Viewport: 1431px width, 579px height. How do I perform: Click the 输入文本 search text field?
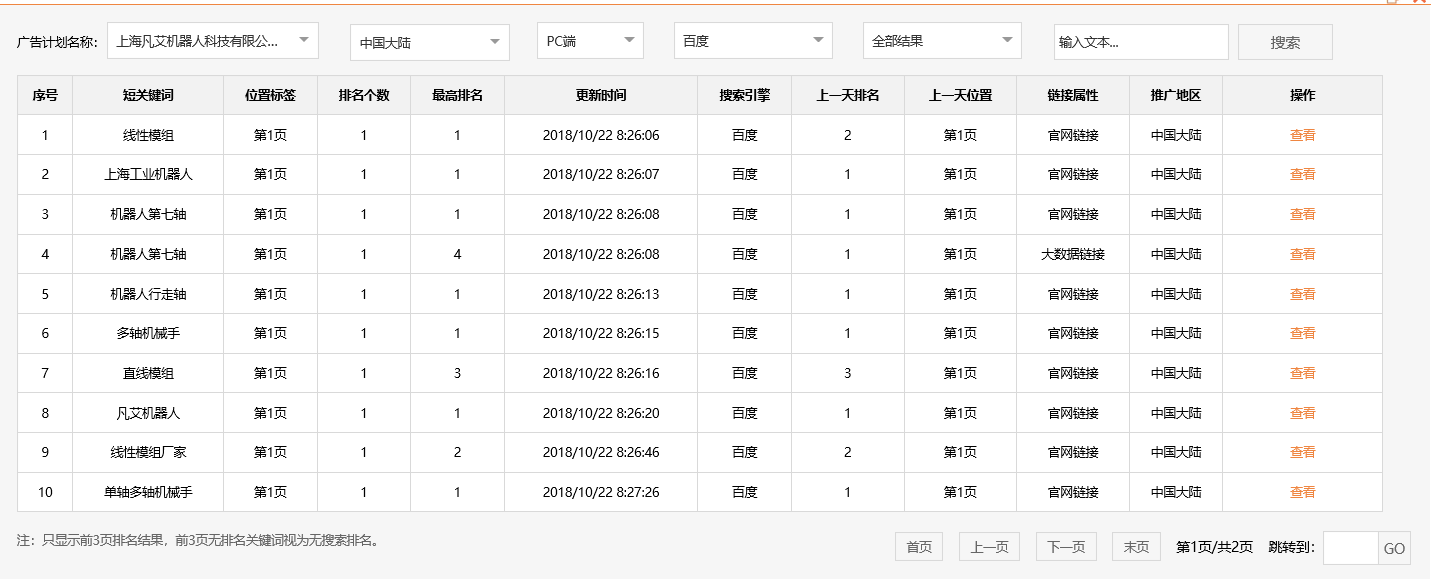(1140, 42)
